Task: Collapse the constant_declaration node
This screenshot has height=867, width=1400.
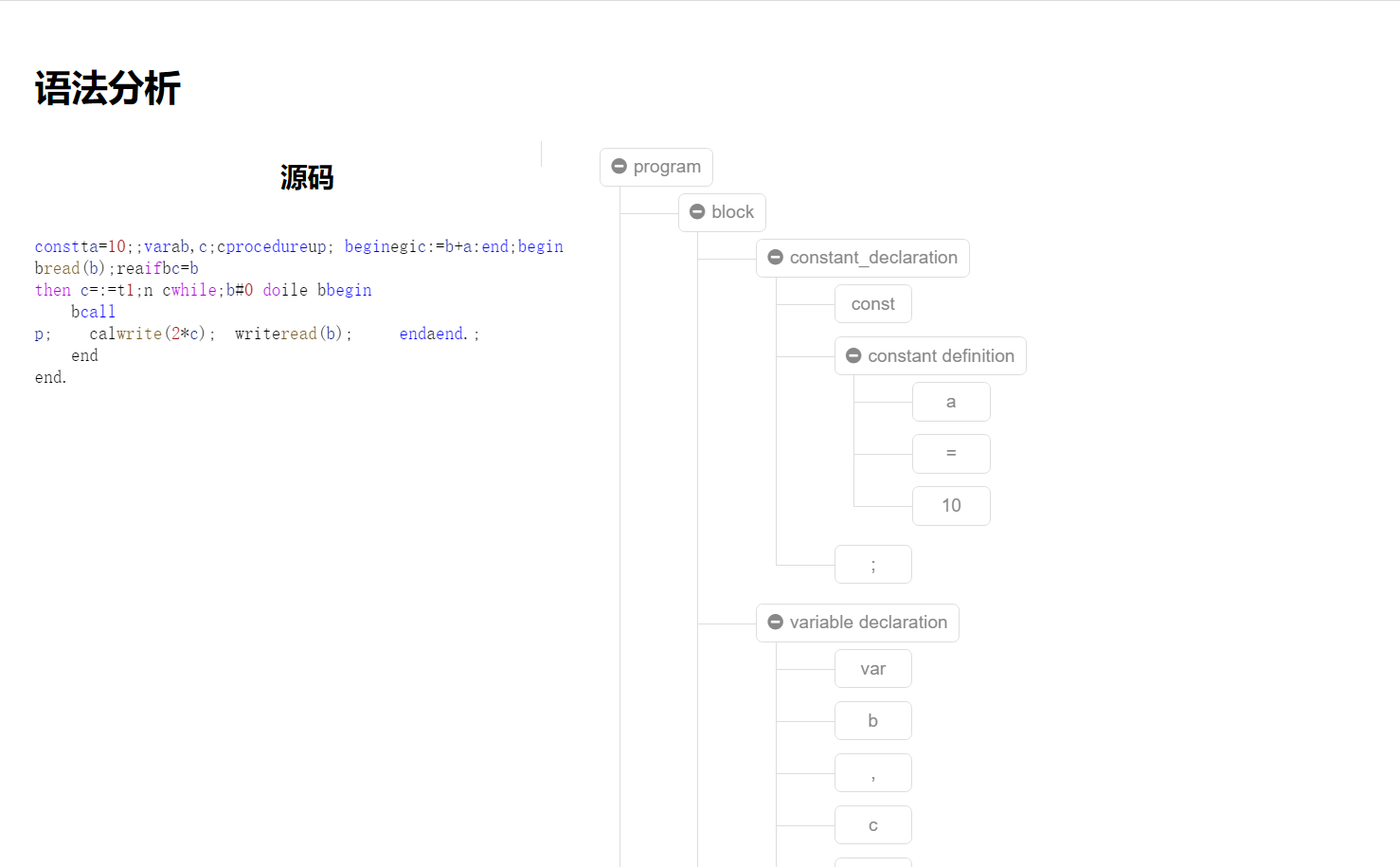Action: [x=775, y=258]
